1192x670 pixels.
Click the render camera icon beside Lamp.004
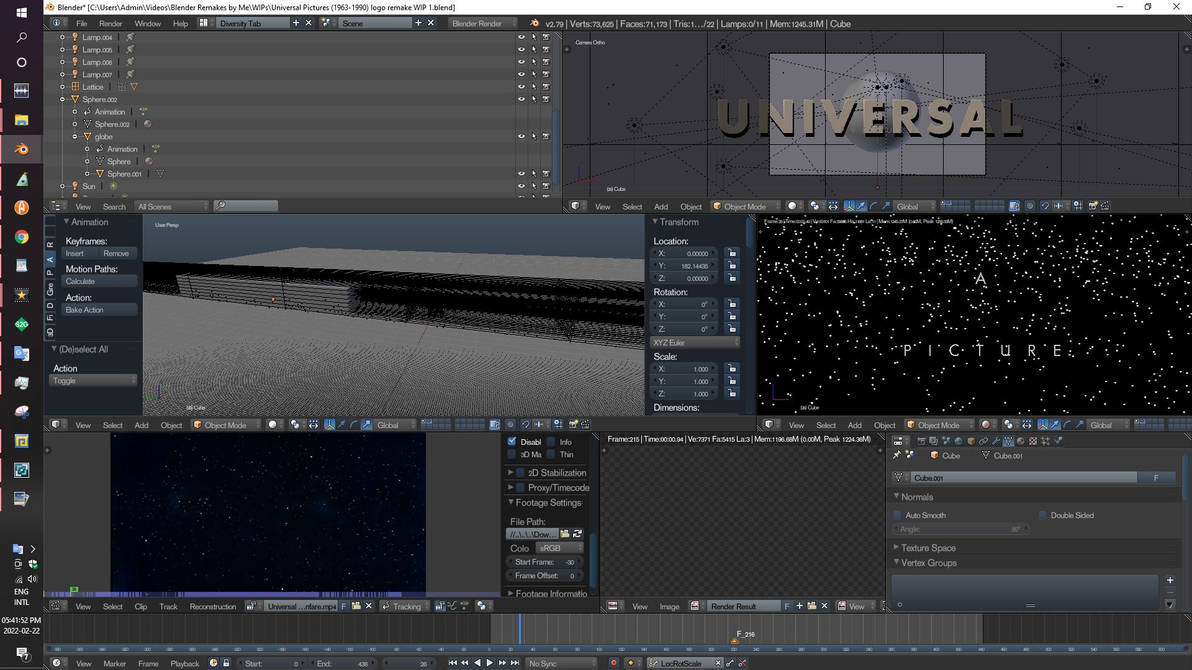[546, 36]
